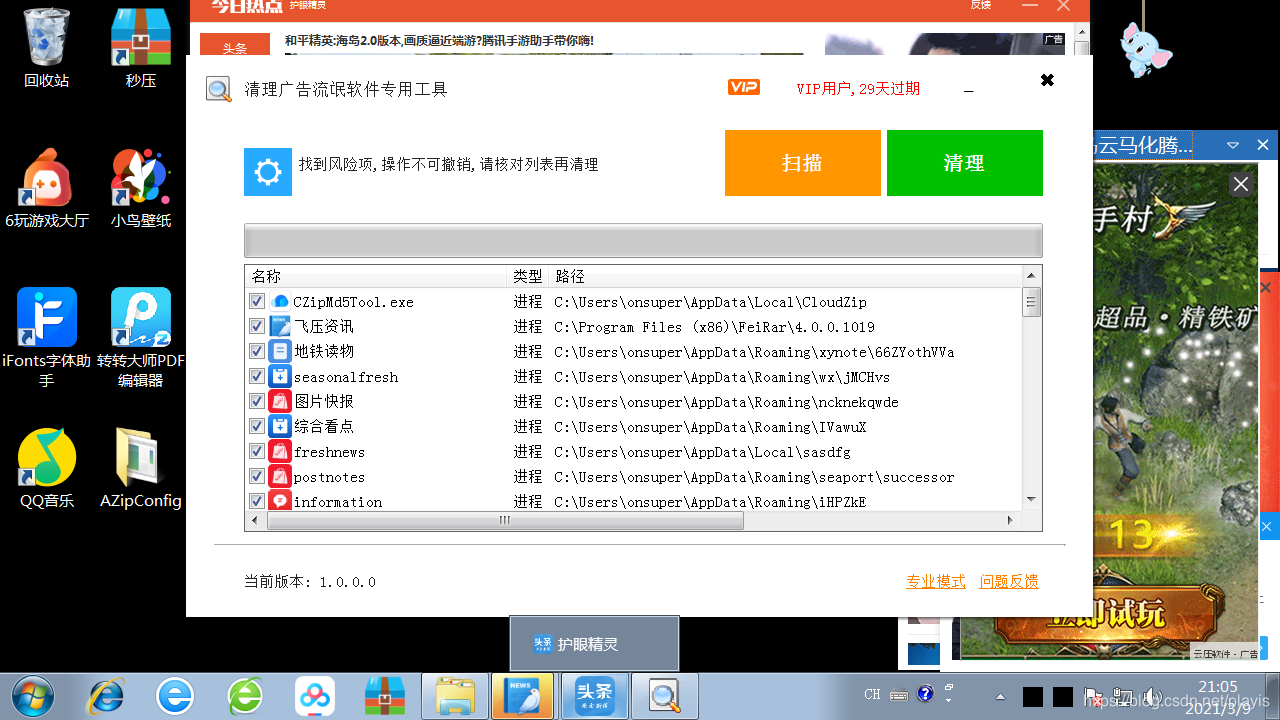Viewport: 1280px width, 720px height.
Task: Switch to the magnifier cleaner taskbar app
Action: pyautogui.click(x=664, y=696)
